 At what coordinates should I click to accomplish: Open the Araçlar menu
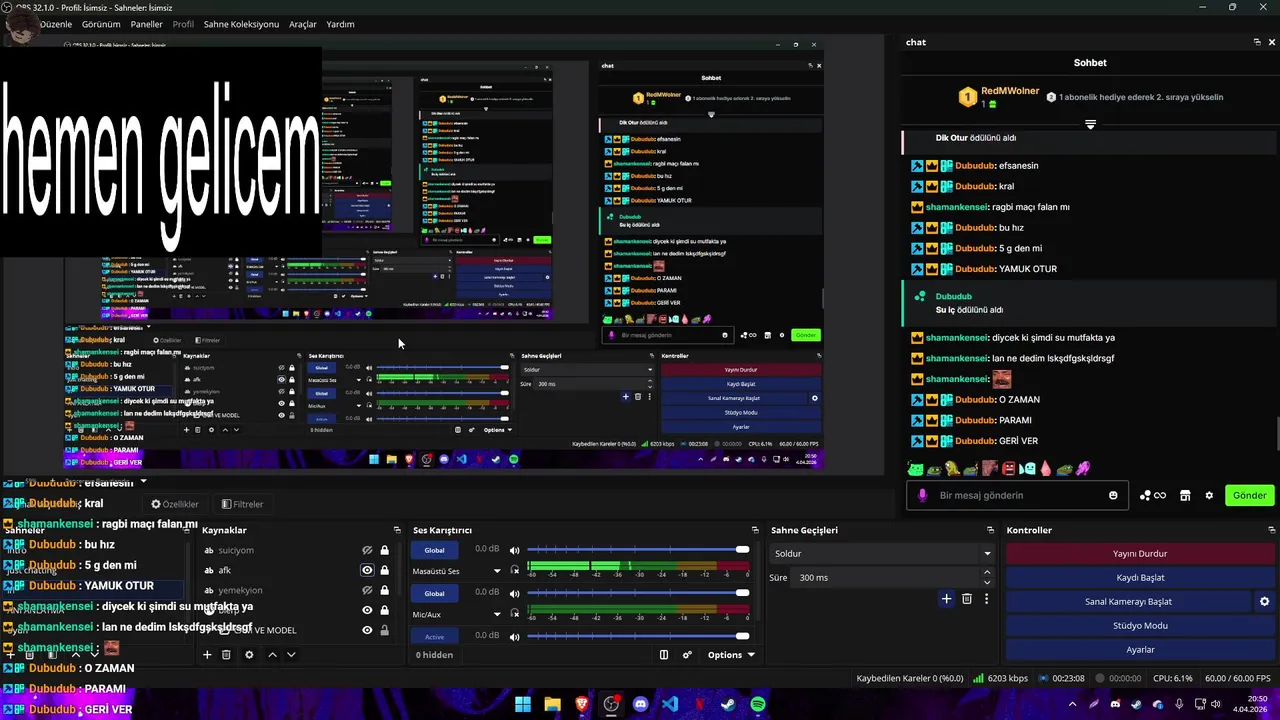303,24
